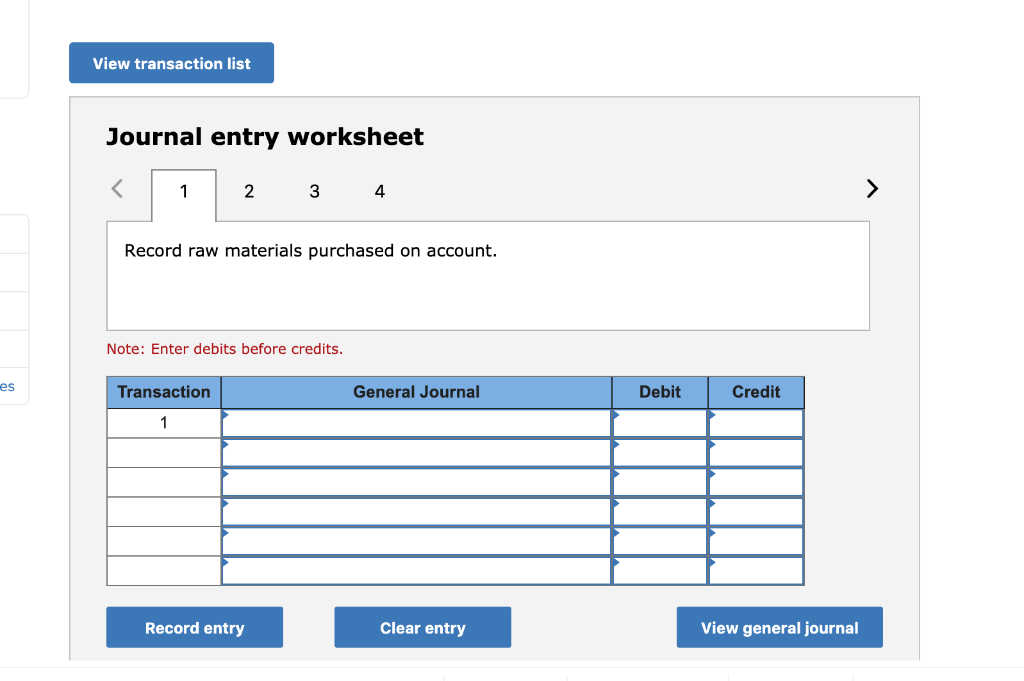Click 'Record raw materials purchased on account' text
This screenshot has height=681, width=1024.
(311, 251)
